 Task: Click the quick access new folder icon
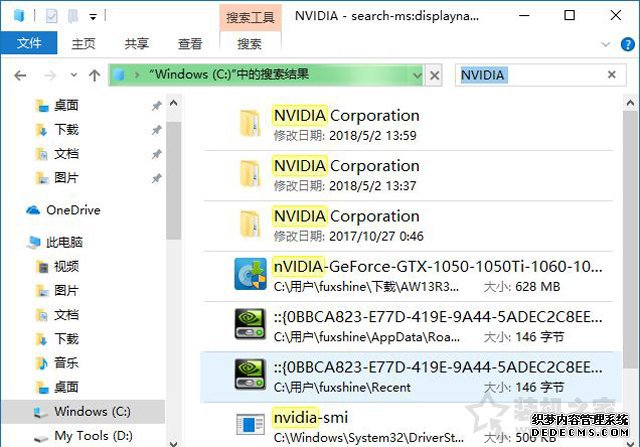(x=73, y=16)
